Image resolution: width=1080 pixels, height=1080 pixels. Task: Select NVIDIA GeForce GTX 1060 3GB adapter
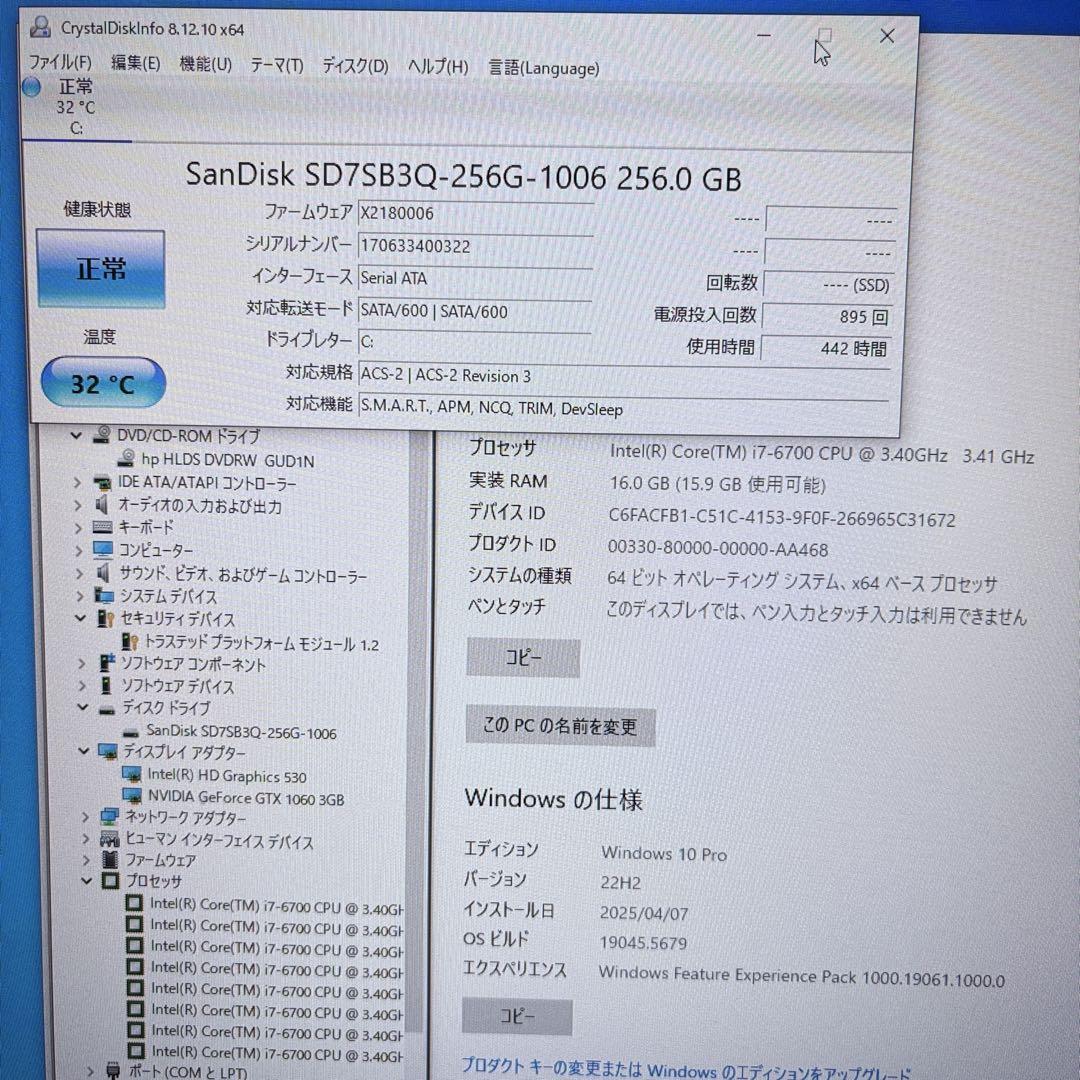246,798
